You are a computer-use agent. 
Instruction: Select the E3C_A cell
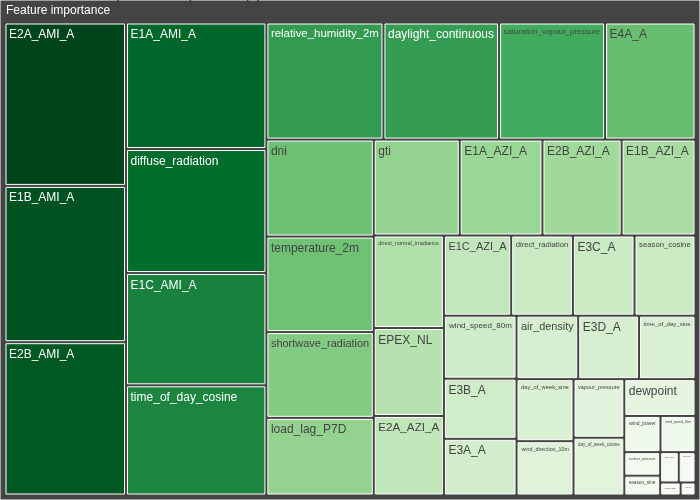(604, 276)
